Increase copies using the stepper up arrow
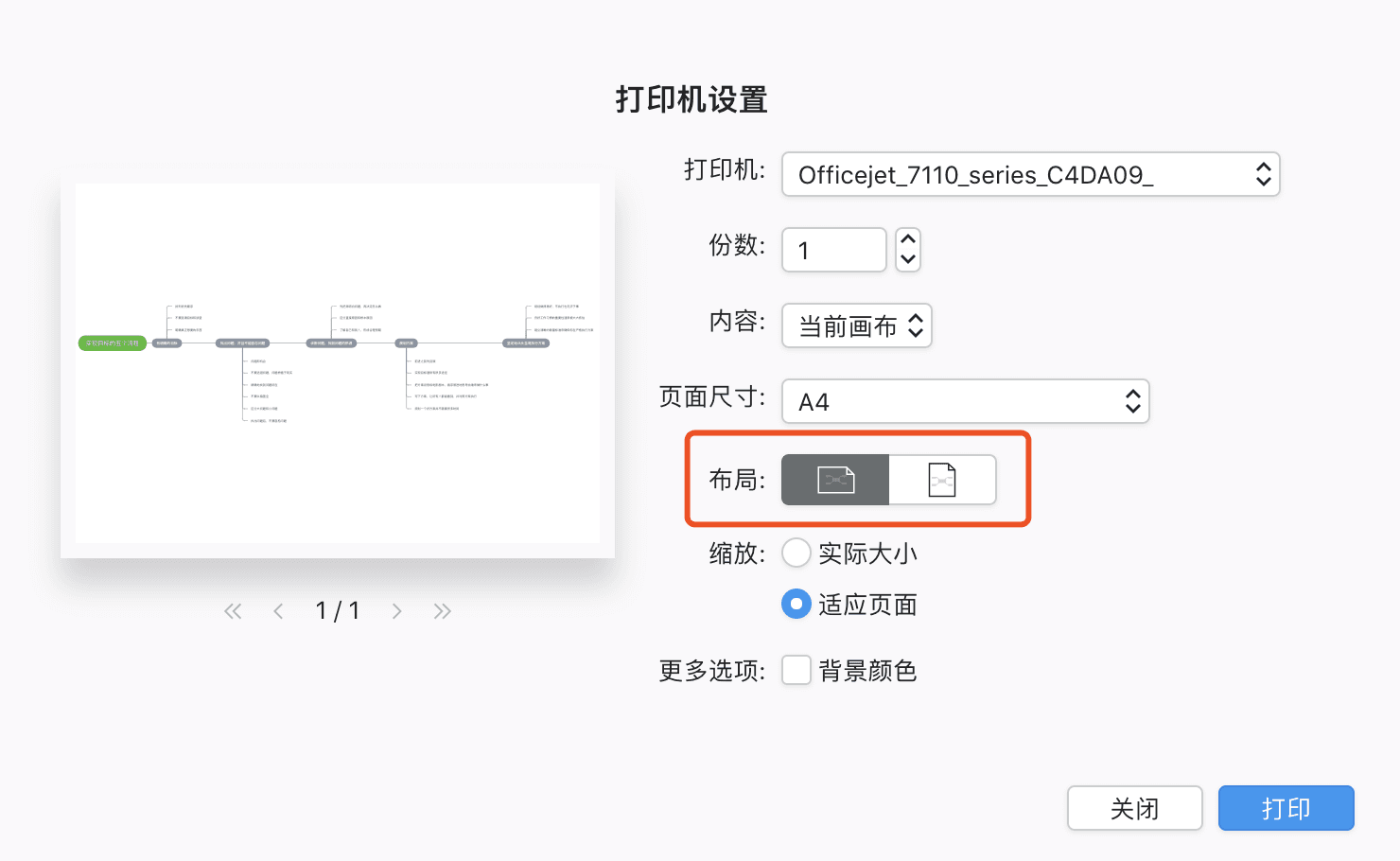1400x861 pixels. [907, 239]
